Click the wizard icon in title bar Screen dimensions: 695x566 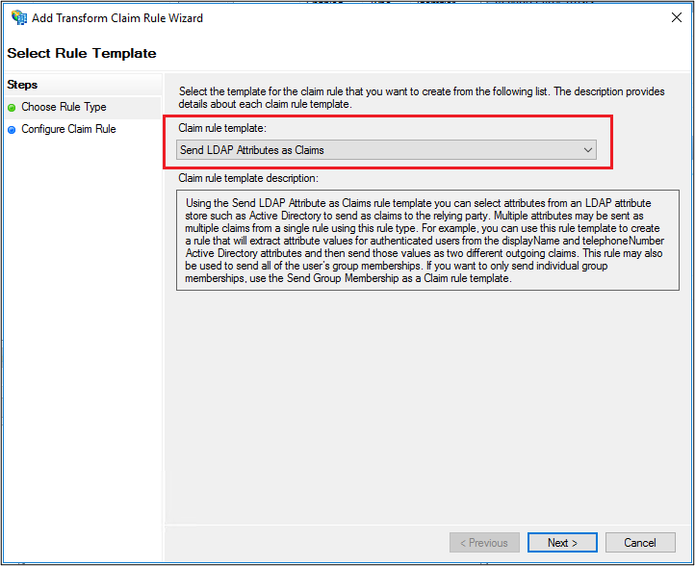(x=19, y=17)
